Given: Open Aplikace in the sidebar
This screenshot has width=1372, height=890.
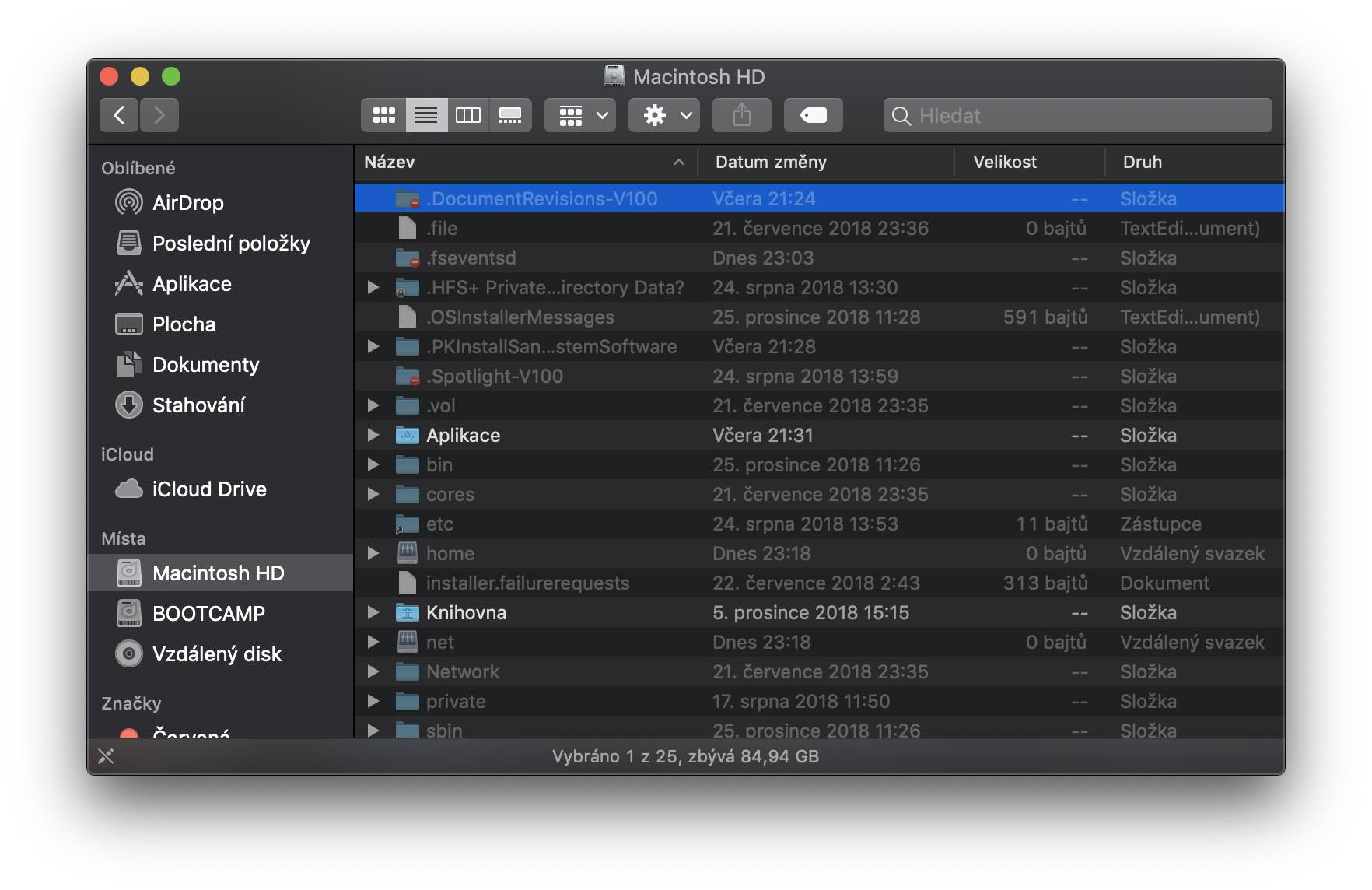Looking at the screenshot, I should [x=221, y=284].
